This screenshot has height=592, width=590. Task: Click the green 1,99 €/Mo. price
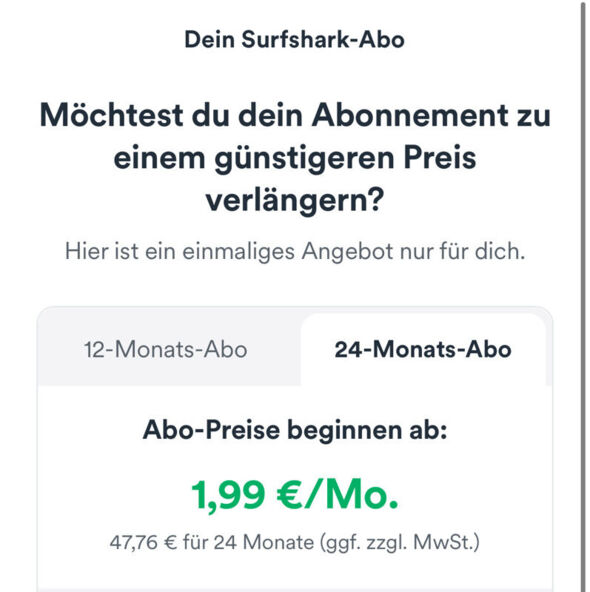pos(295,495)
